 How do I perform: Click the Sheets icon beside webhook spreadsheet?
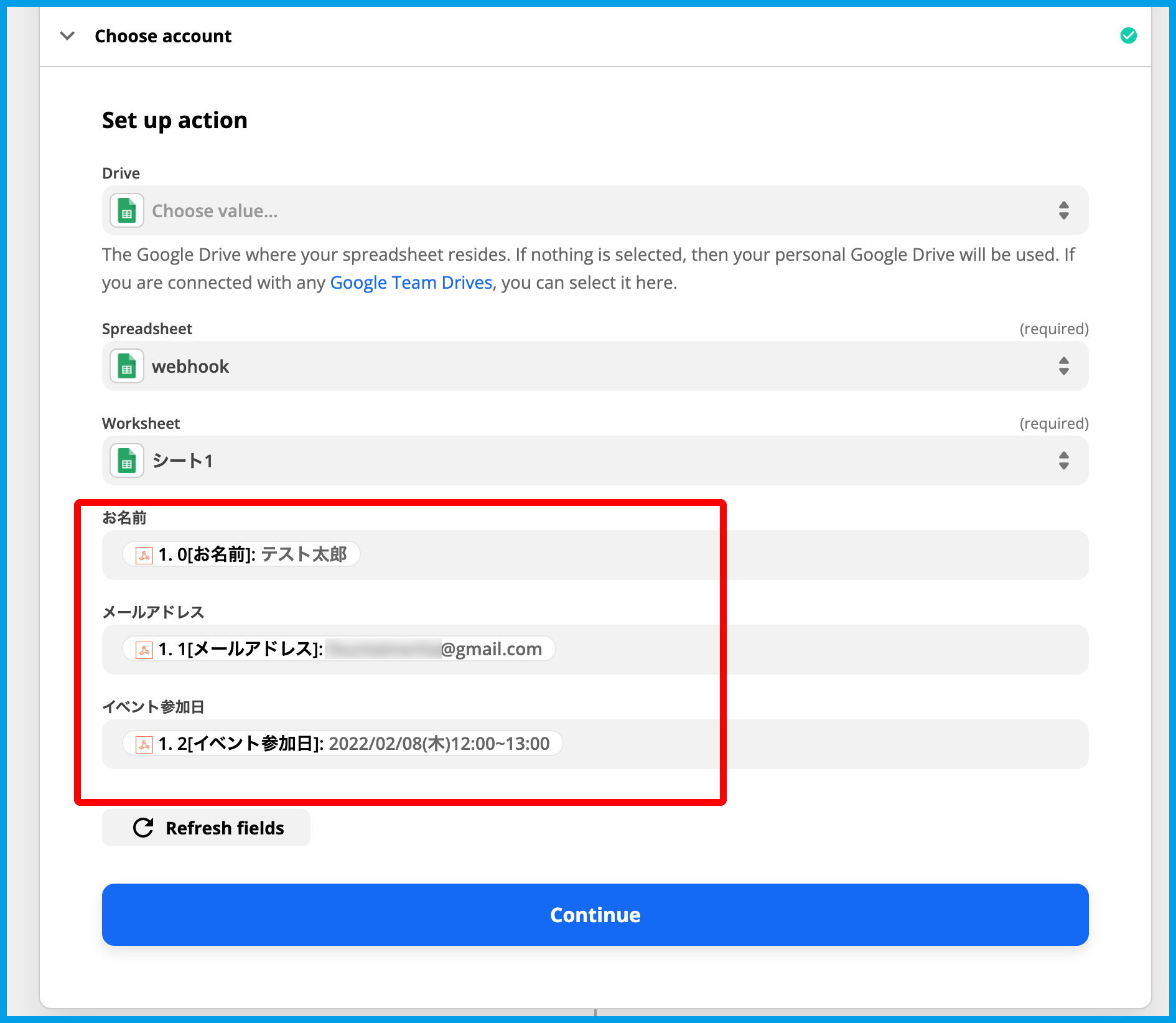127,367
